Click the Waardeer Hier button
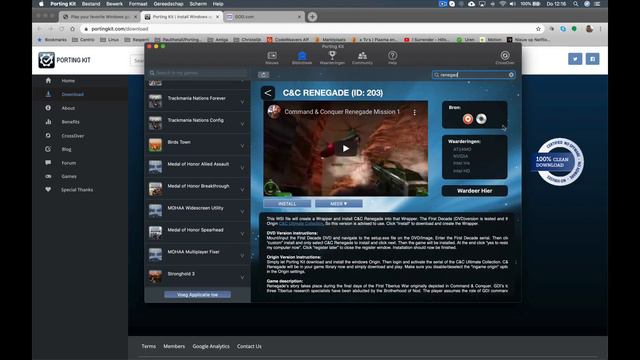The width and height of the screenshot is (640, 360). pyautogui.click(x=474, y=191)
